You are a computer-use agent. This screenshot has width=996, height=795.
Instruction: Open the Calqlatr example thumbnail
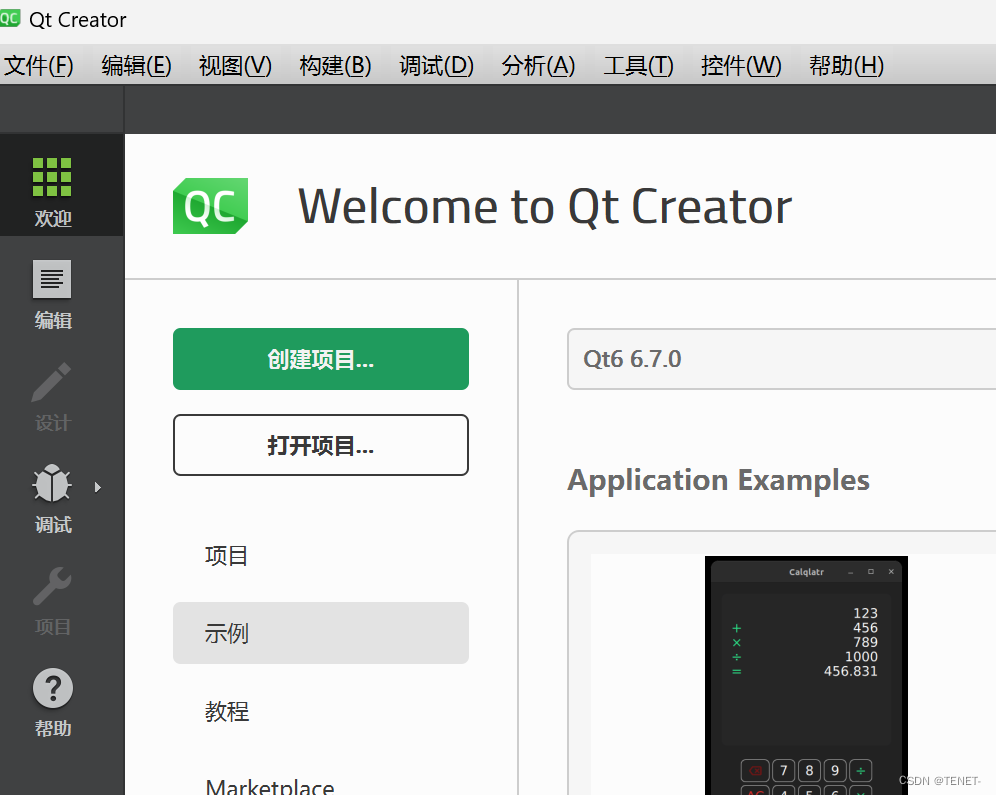806,675
